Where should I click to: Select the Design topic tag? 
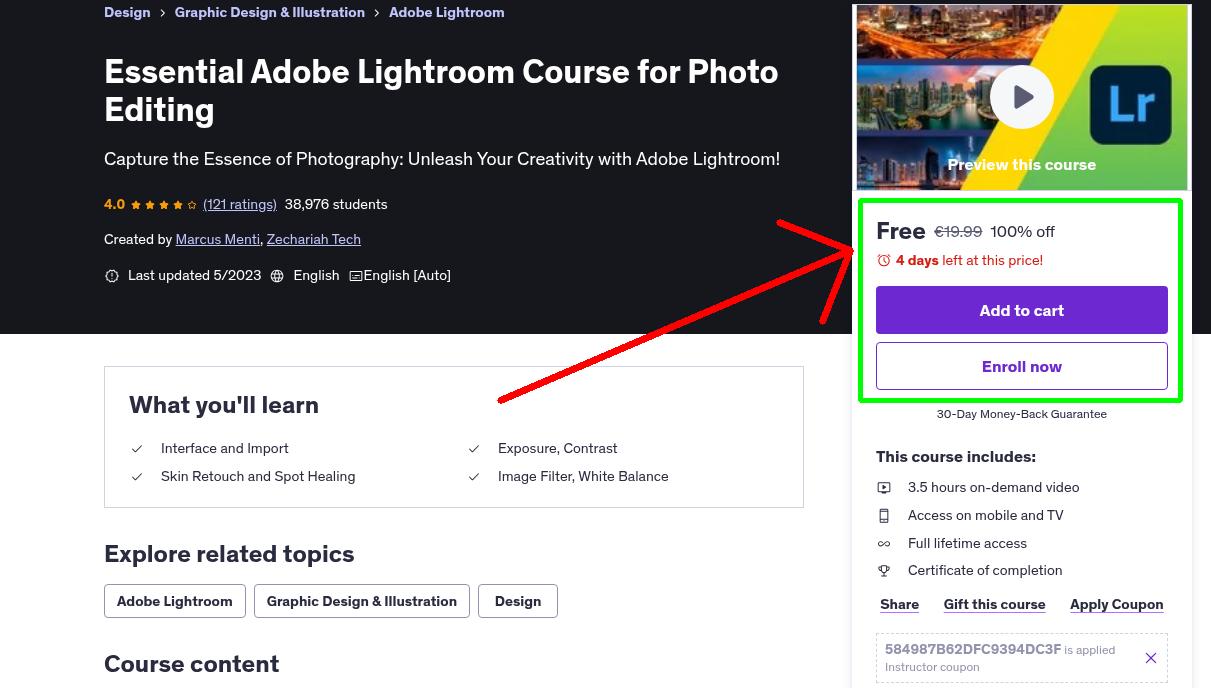[x=518, y=601]
